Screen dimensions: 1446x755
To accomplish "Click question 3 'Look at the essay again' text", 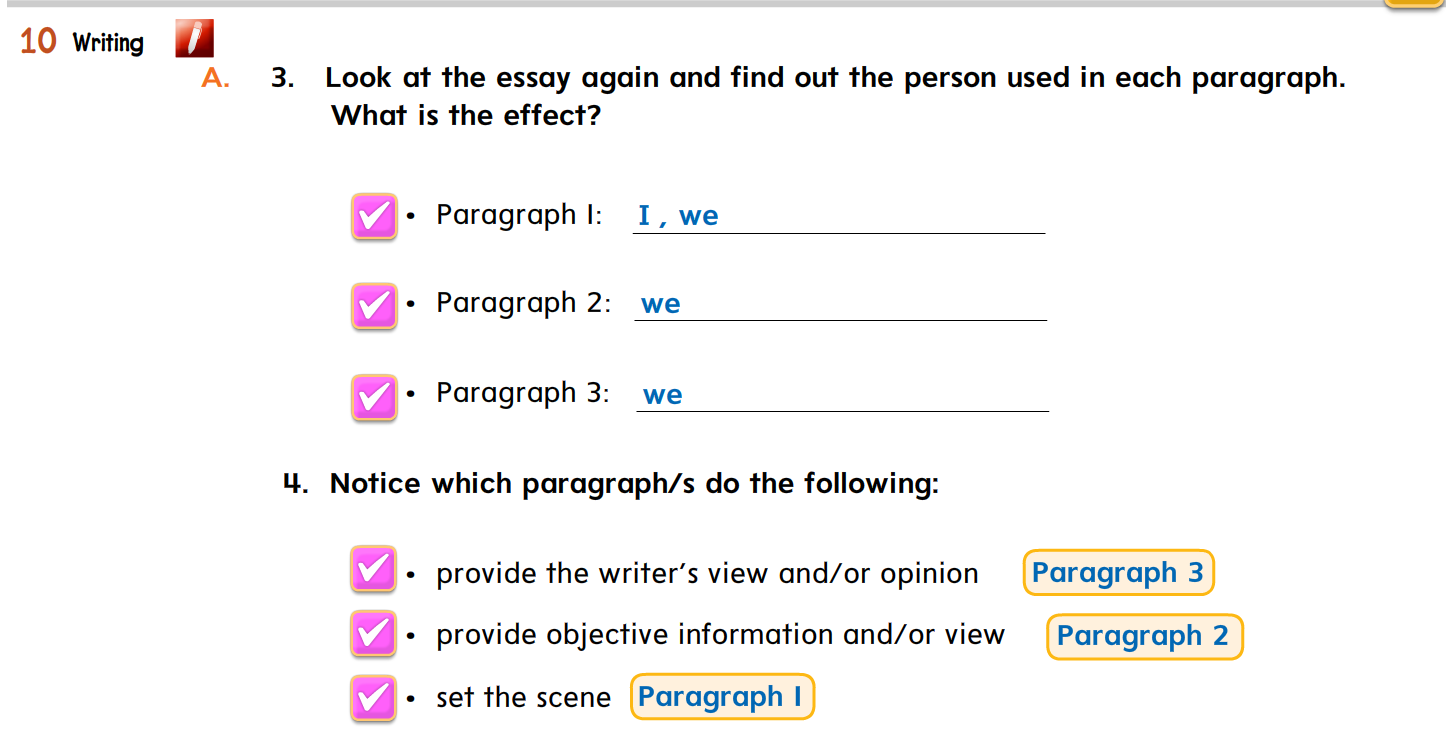I will [x=835, y=78].
